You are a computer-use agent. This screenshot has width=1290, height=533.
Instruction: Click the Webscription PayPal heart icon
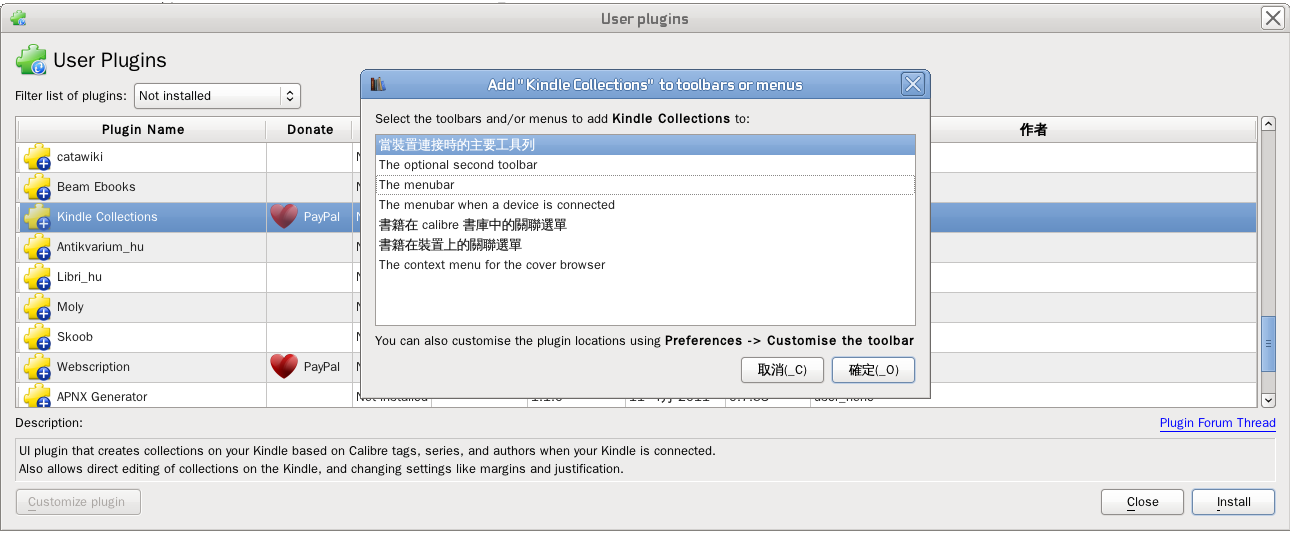point(284,366)
